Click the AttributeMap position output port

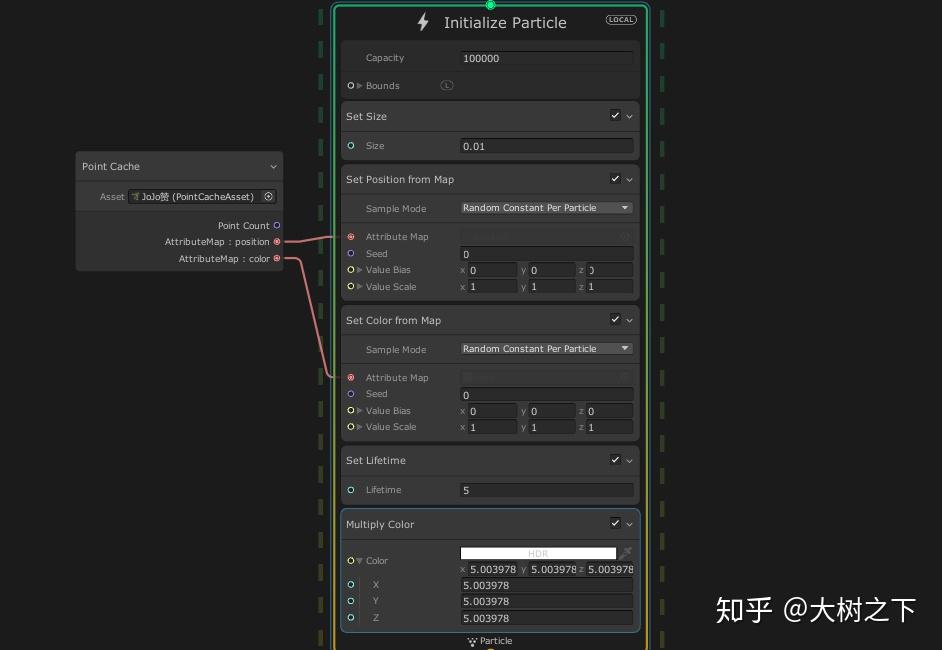tap(278, 241)
